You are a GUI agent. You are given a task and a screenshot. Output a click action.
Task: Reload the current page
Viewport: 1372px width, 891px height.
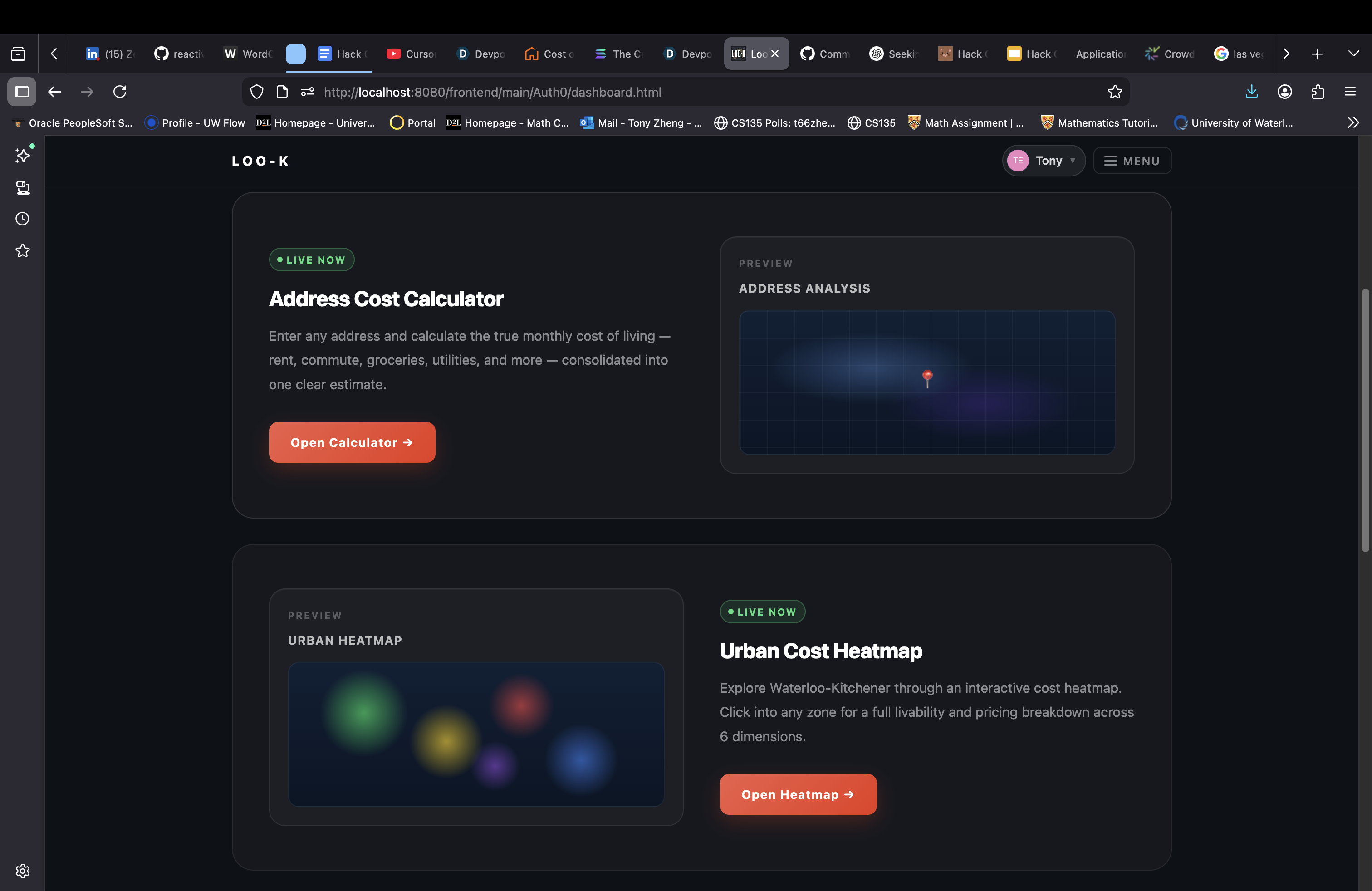(x=120, y=92)
